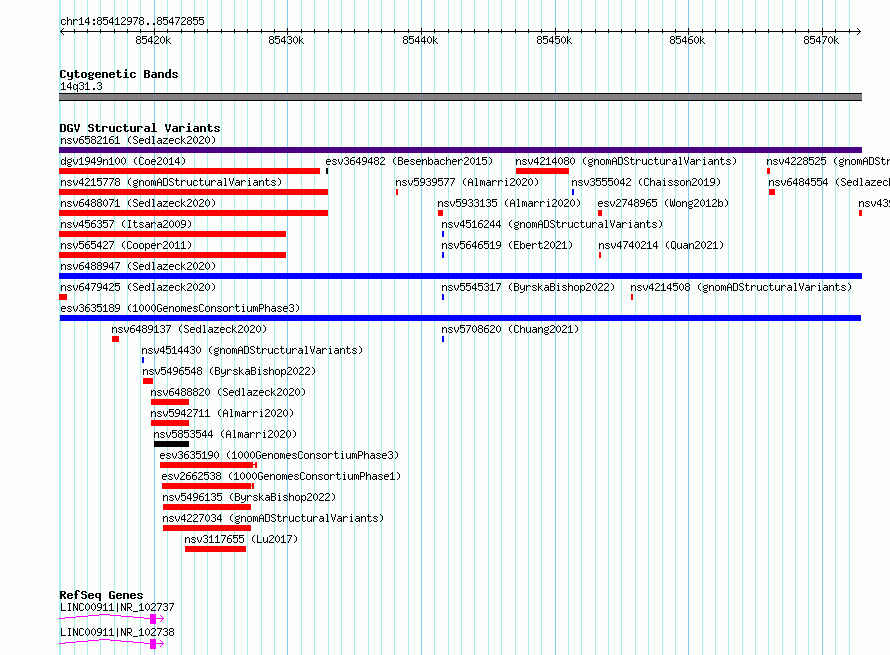This screenshot has height=655, width=890.
Task: Click nsv6488071 (Sedlazeck2020) label
Action: pos(138,203)
